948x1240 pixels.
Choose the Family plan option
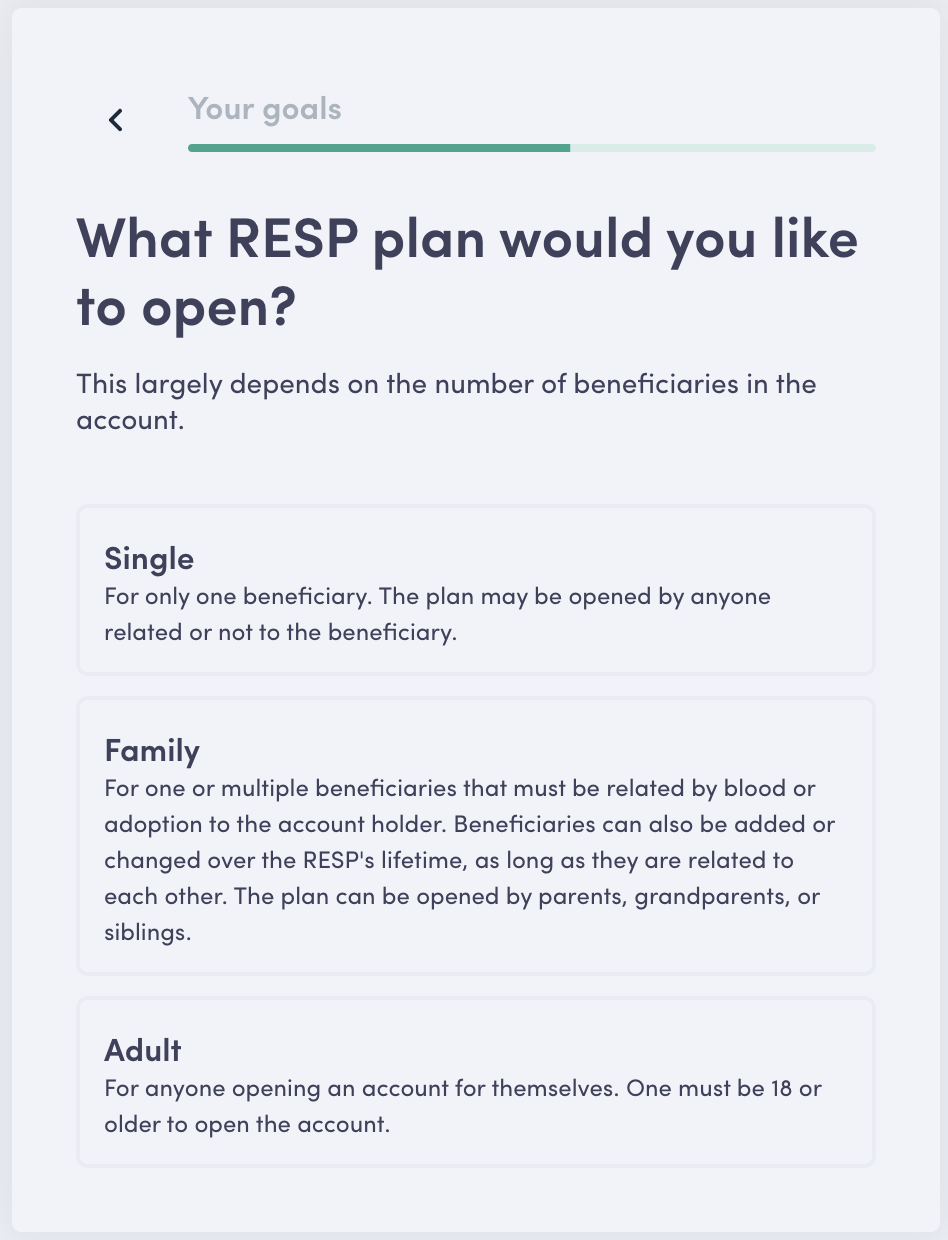(x=475, y=836)
